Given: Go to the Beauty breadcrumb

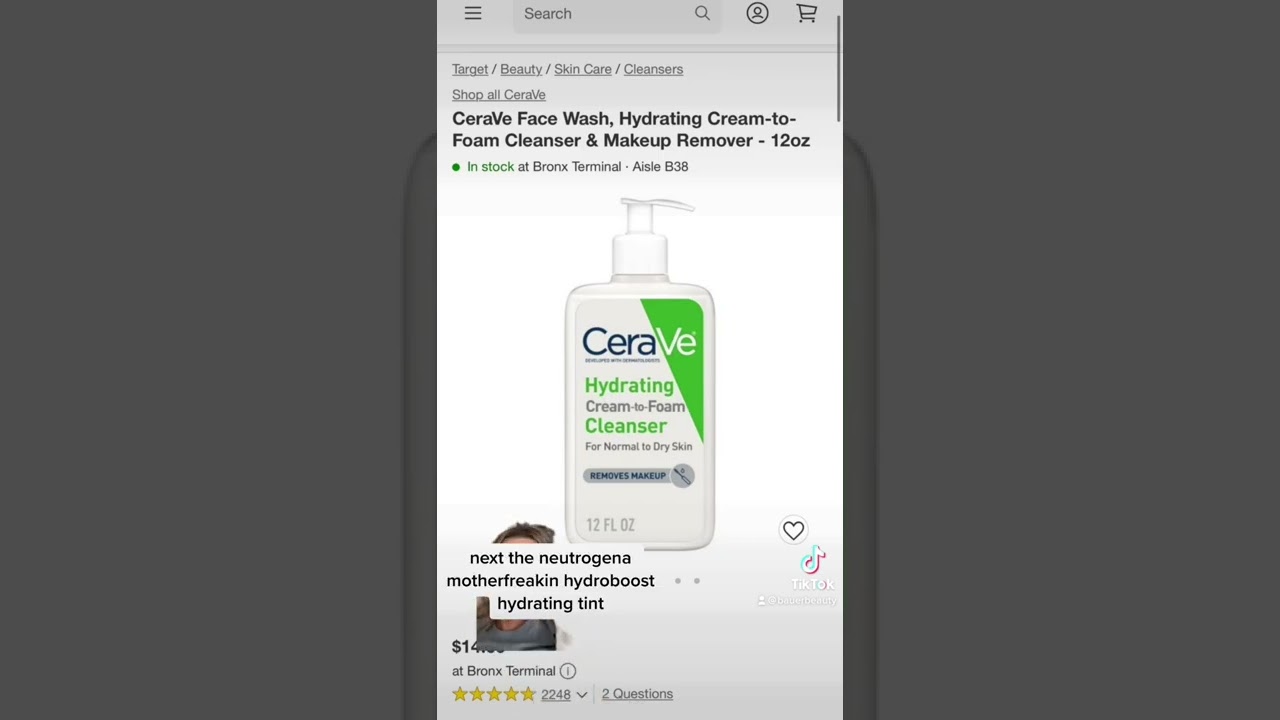Looking at the screenshot, I should [x=521, y=69].
